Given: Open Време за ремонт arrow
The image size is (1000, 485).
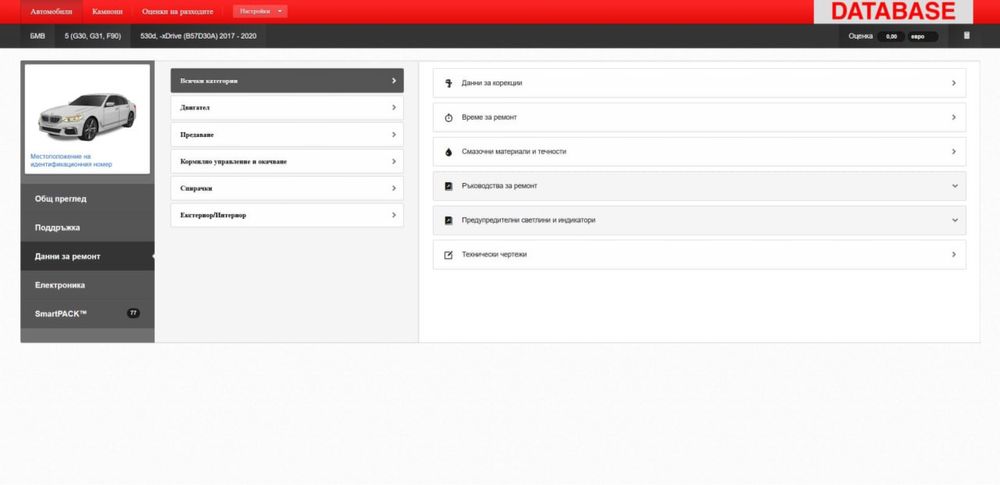Looking at the screenshot, I should [954, 117].
